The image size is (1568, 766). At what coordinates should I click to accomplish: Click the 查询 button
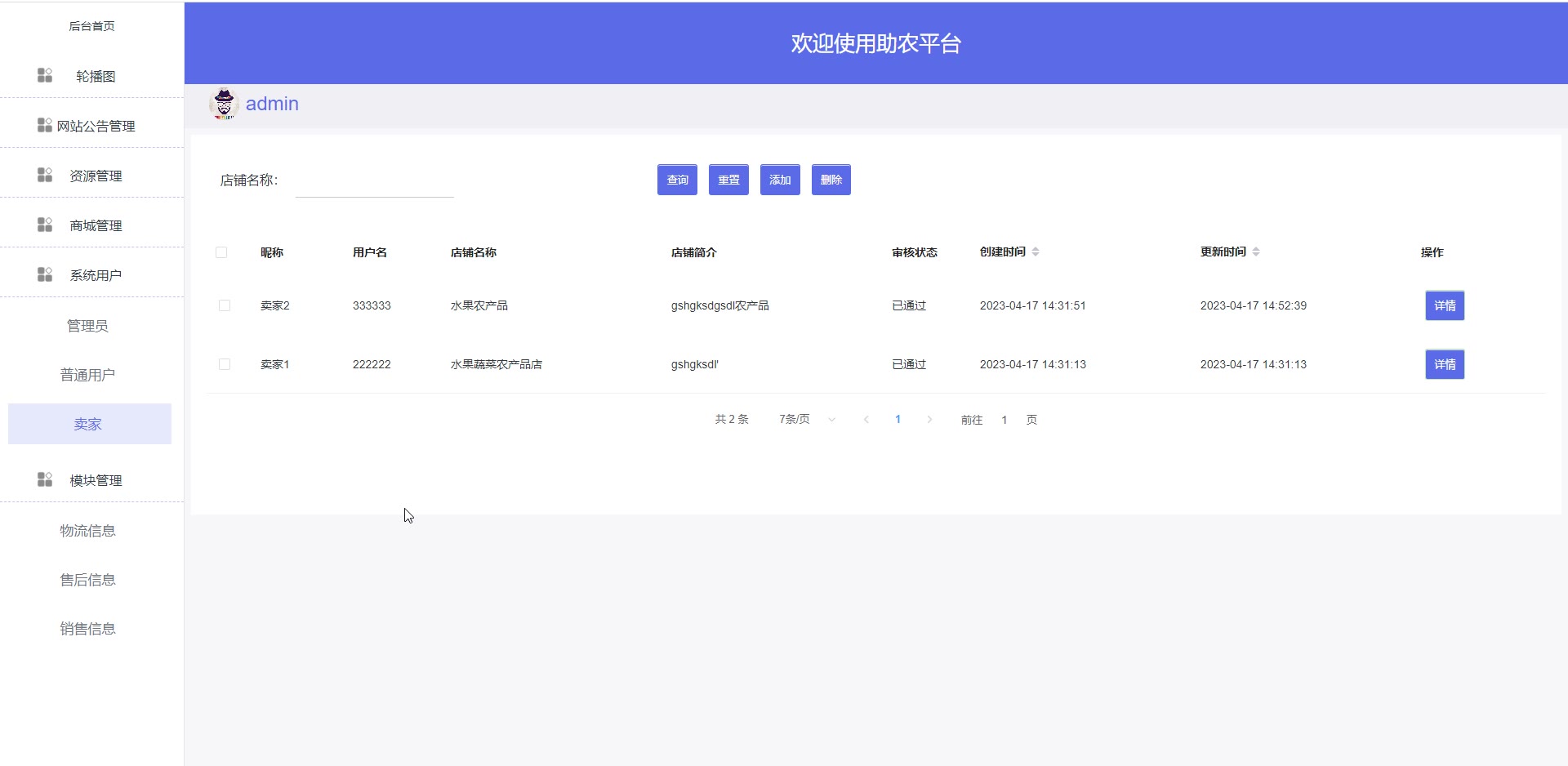tap(677, 180)
